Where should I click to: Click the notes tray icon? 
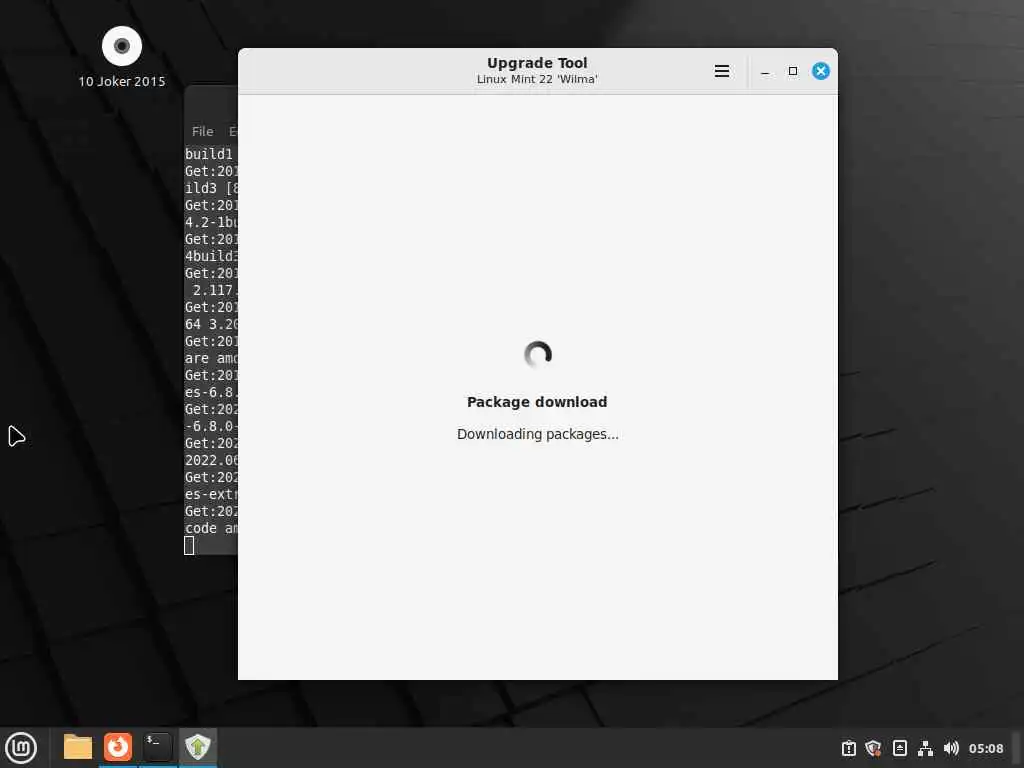click(899, 748)
